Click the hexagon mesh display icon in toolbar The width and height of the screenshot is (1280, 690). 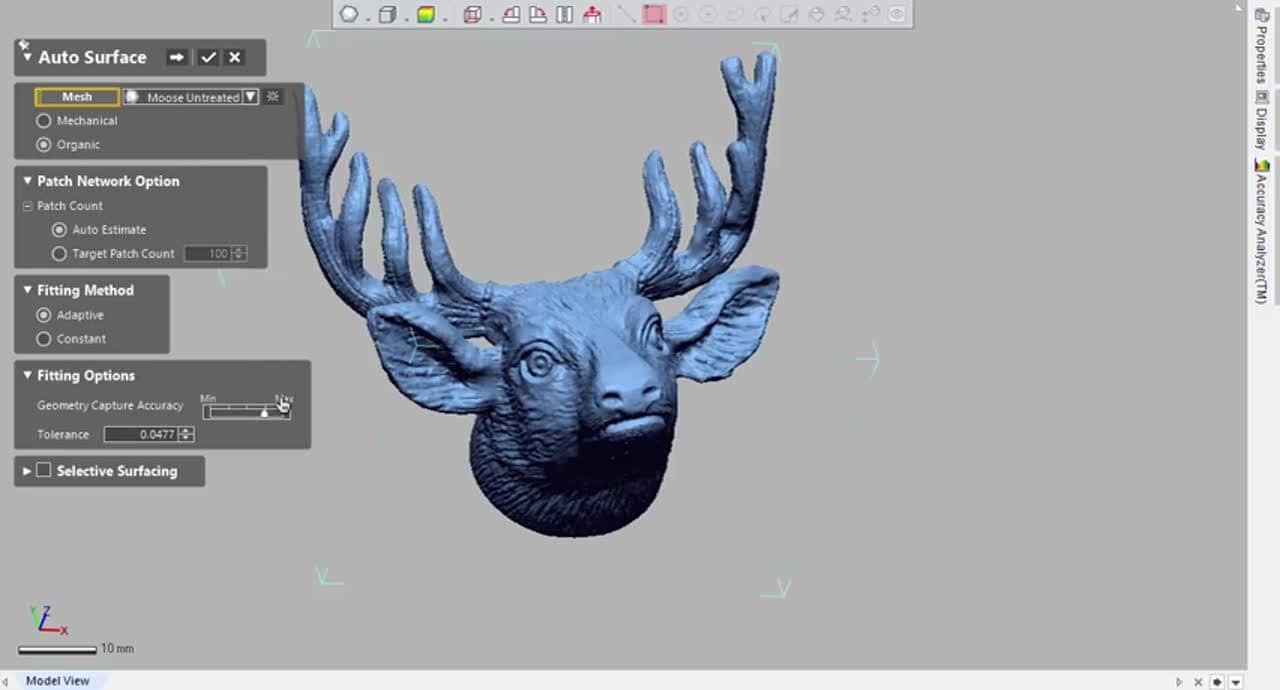[349, 14]
